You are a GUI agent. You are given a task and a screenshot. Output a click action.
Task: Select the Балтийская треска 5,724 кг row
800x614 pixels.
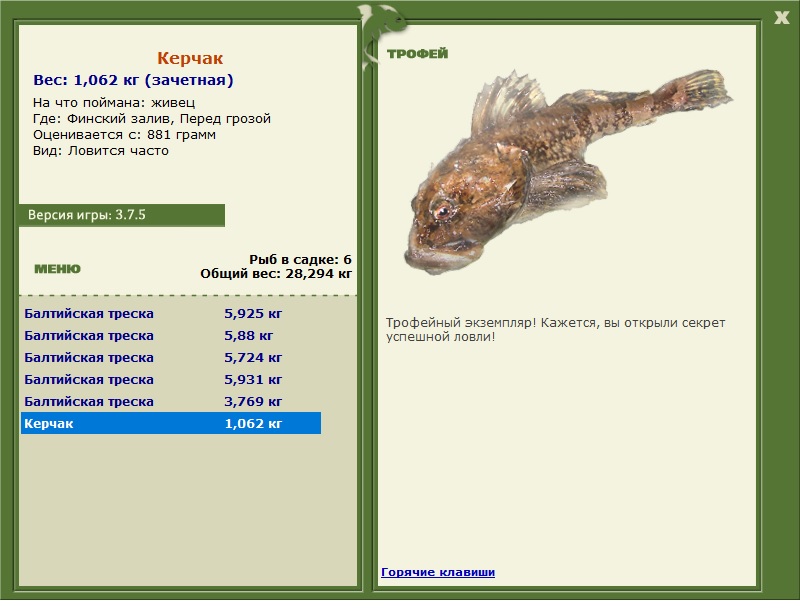[x=171, y=357]
